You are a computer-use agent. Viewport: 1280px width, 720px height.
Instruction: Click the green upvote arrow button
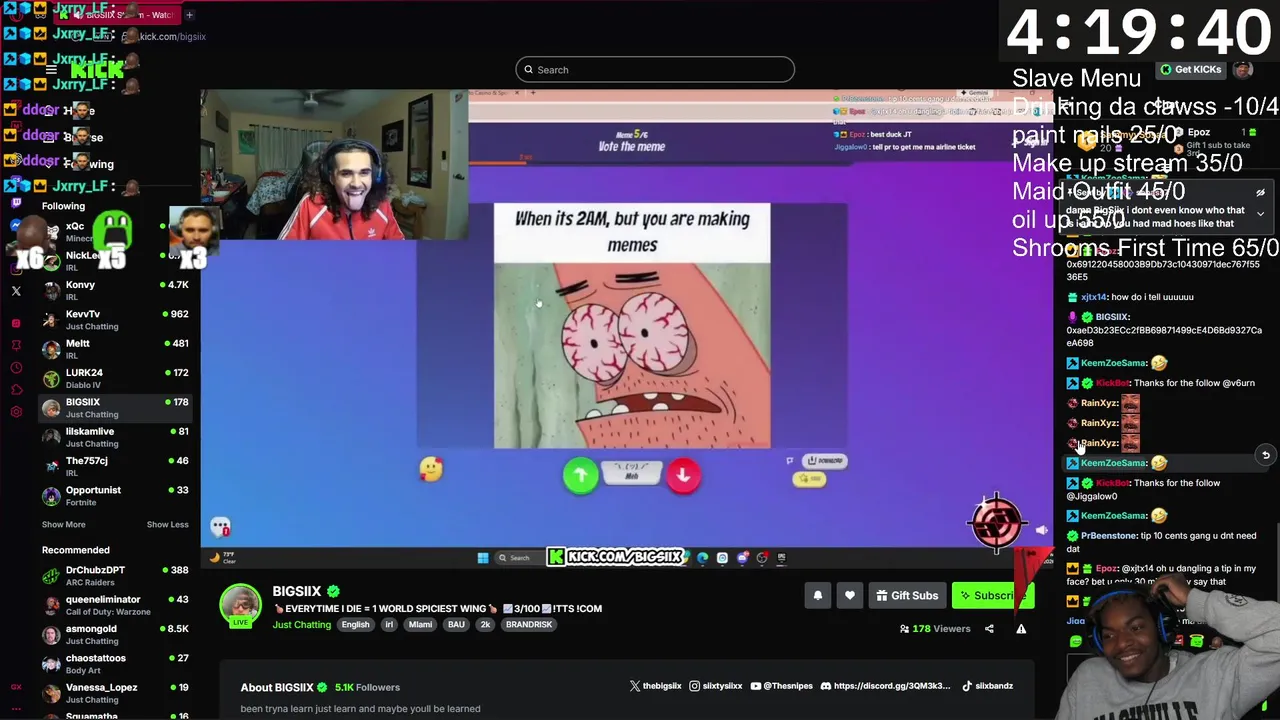[580, 475]
